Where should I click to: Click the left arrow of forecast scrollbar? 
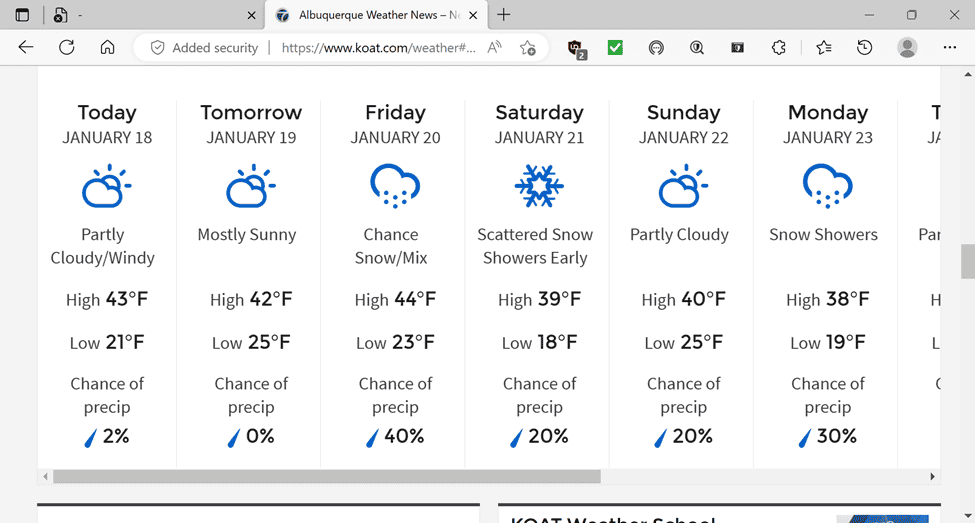pyautogui.click(x=45, y=476)
